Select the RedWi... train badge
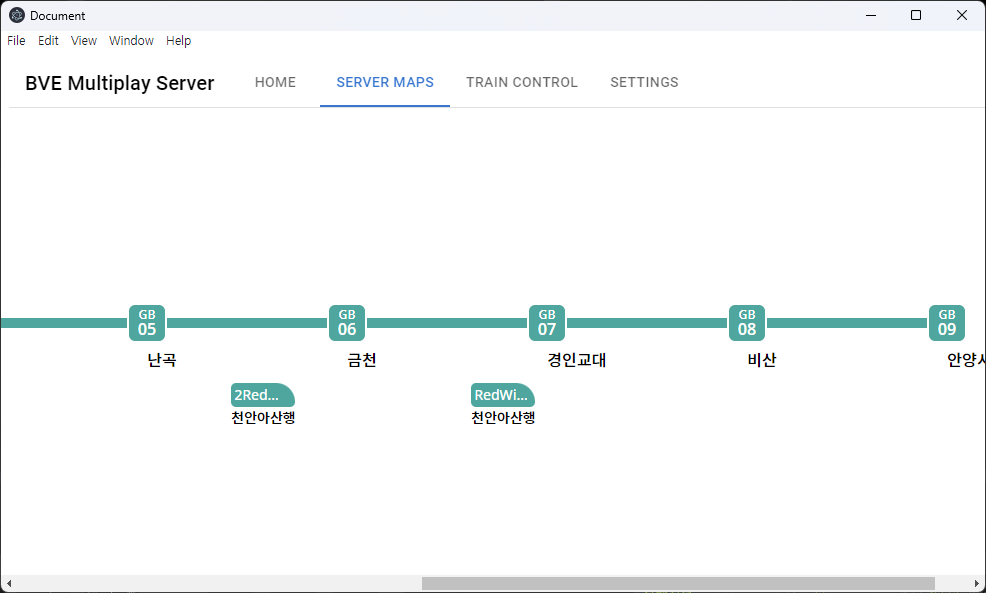This screenshot has height=593, width=986. coord(503,395)
